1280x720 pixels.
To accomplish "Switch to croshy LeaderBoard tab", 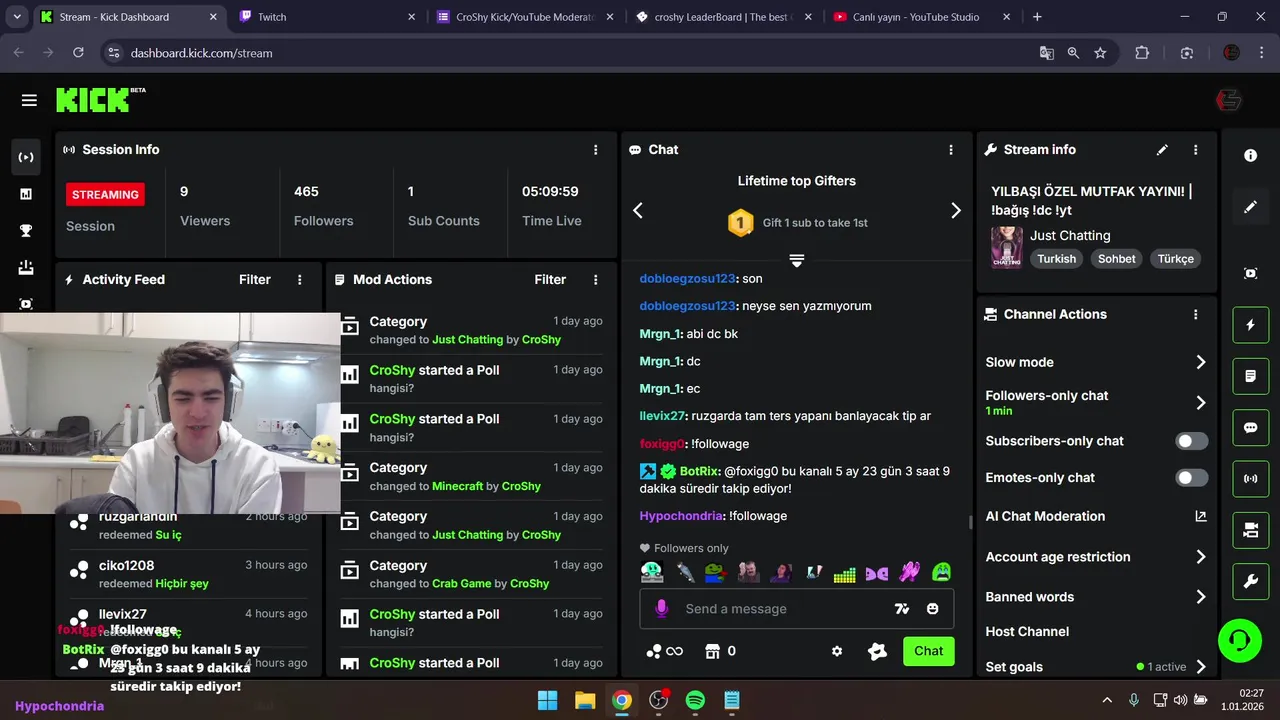I will [x=724, y=17].
